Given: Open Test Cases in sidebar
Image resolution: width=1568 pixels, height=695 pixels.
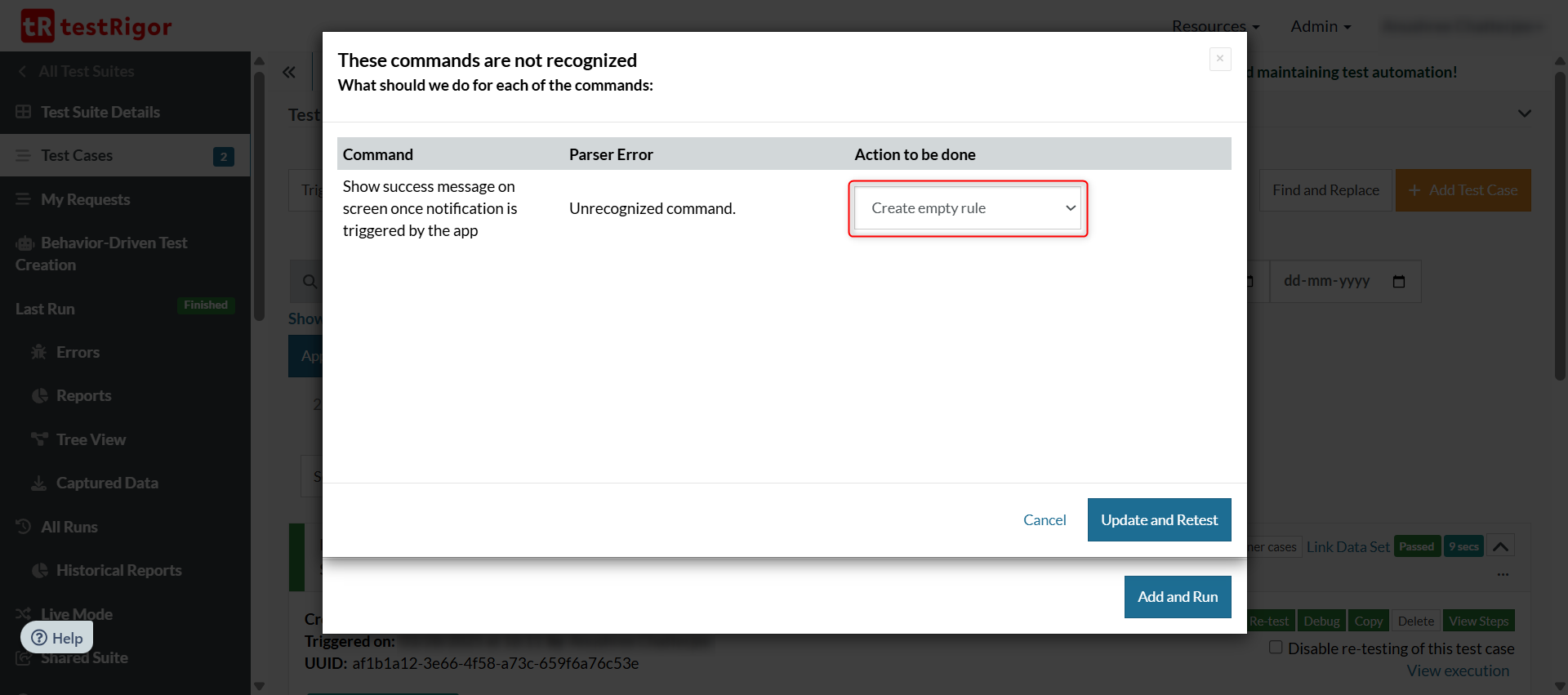Looking at the screenshot, I should point(77,155).
